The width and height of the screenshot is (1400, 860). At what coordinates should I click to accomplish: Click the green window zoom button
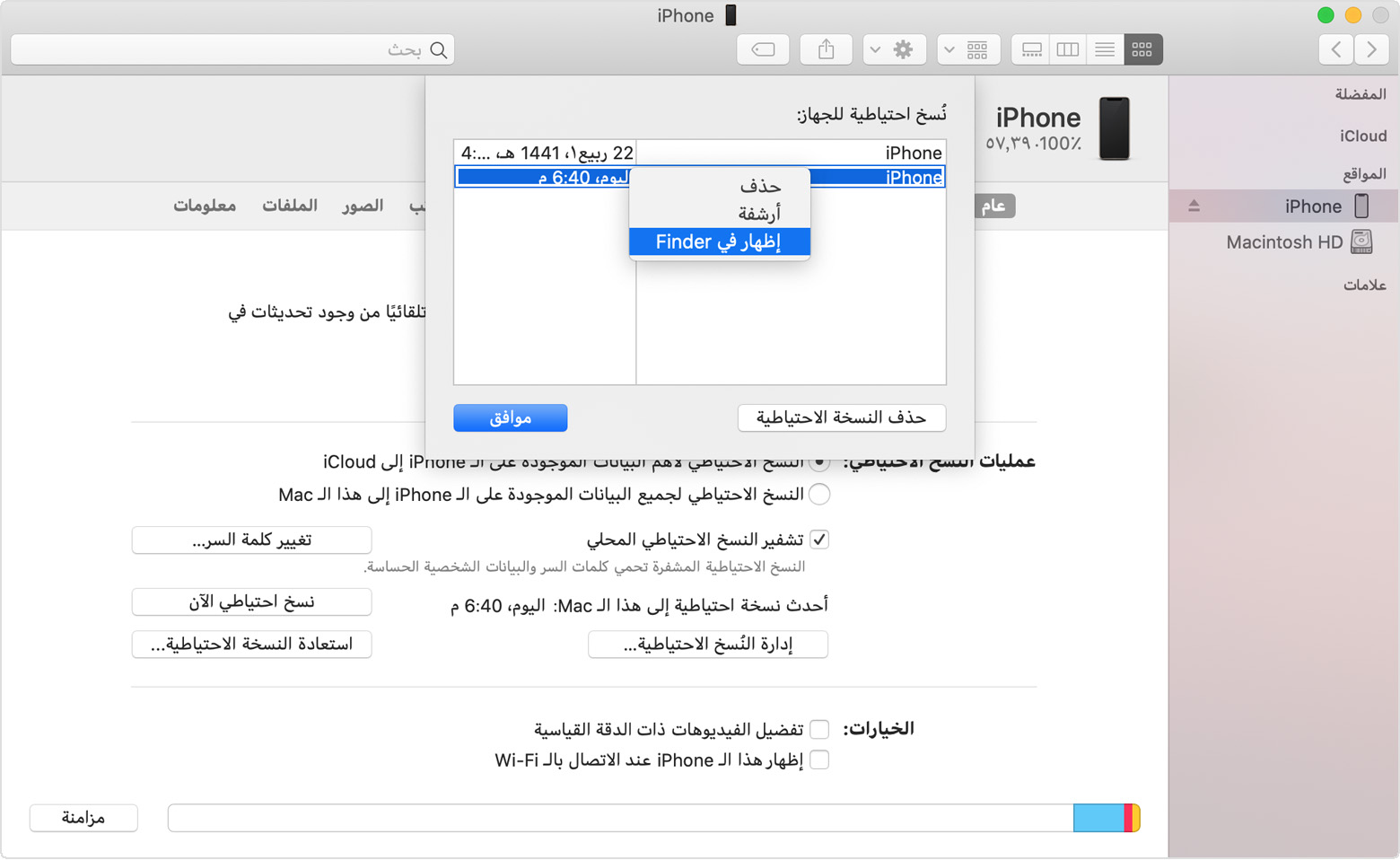click(1326, 15)
